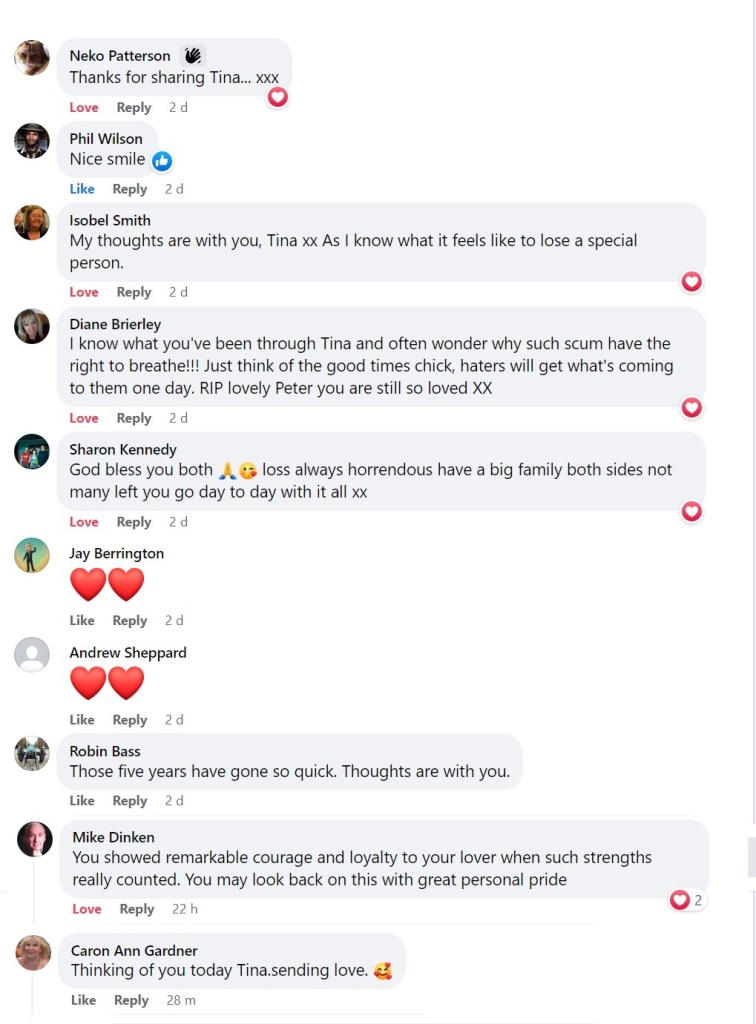Open Isobel Smith's profile name link
The width and height of the screenshot is (756, 1024).
[110, 220]
